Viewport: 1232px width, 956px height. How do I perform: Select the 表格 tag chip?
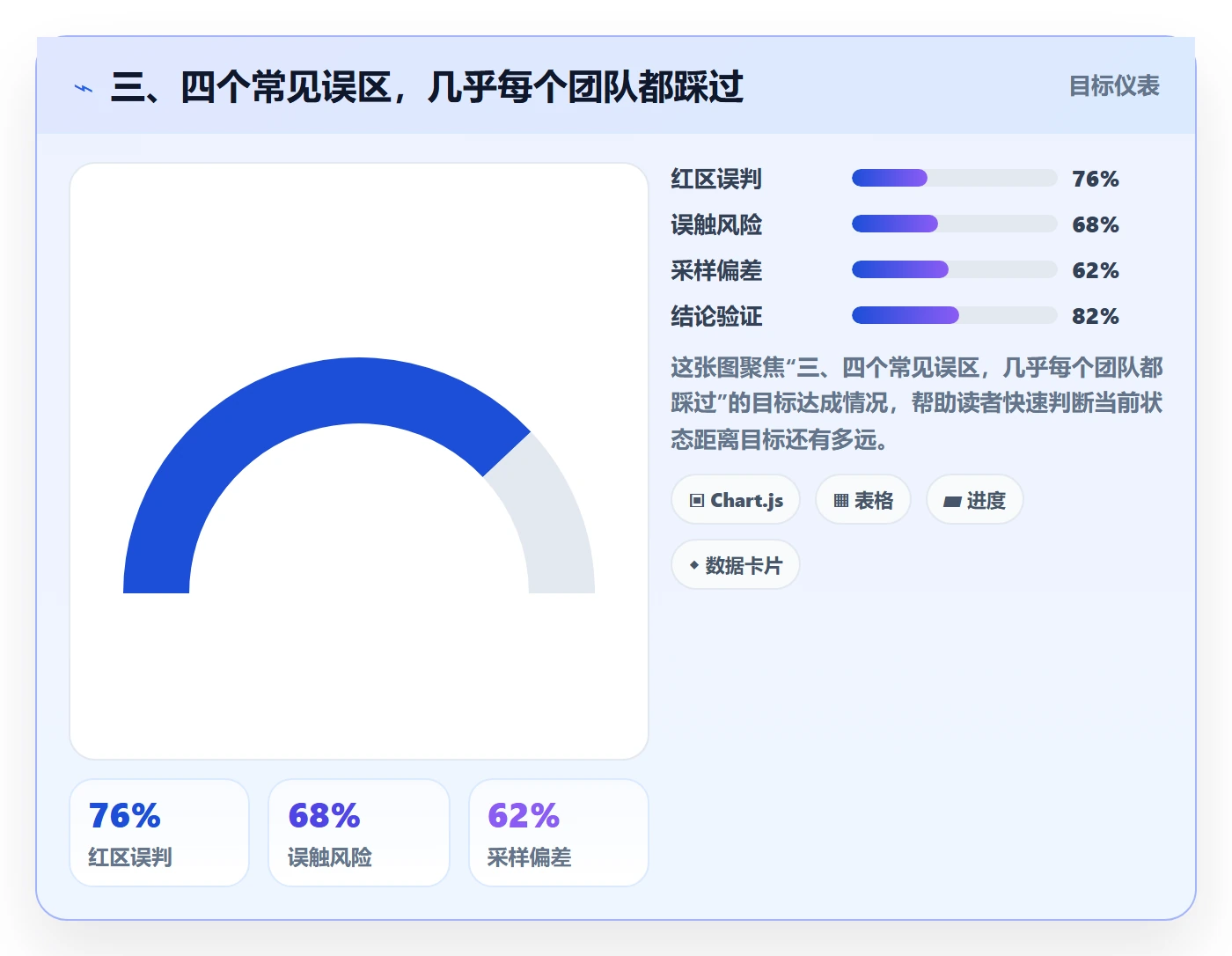click(863, 500)
